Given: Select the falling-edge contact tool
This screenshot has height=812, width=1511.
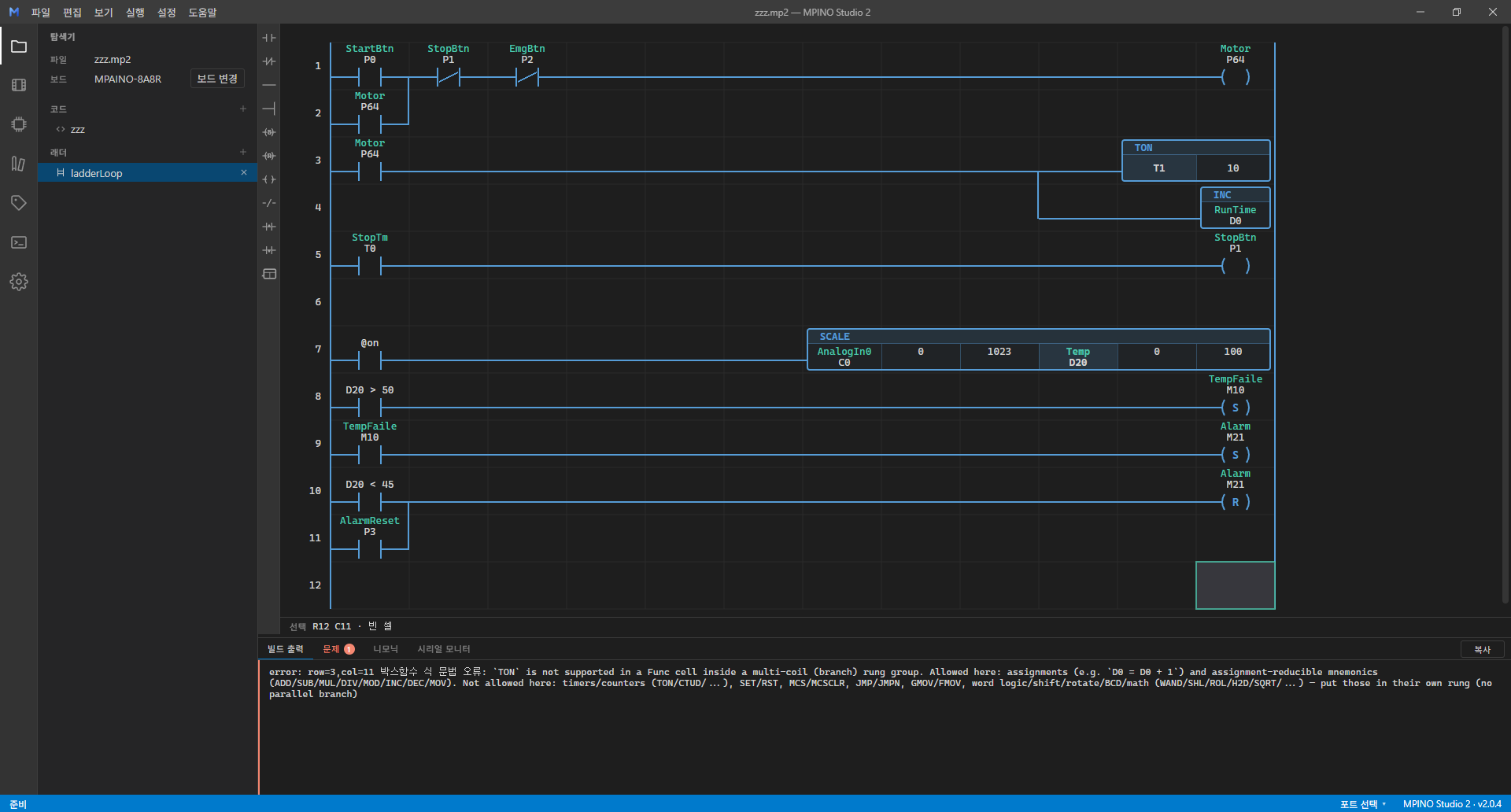Looking at the screenshot, I should pyautogui.click(x=269, y=250).
